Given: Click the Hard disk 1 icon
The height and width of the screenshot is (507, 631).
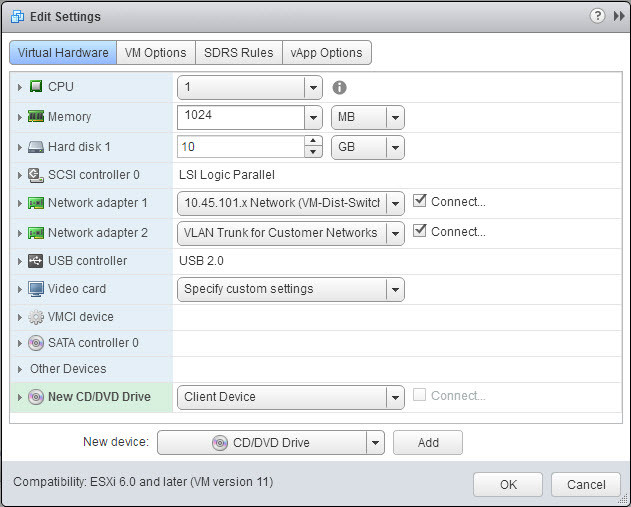Looking at the screenshot, I should pos(36,147).
